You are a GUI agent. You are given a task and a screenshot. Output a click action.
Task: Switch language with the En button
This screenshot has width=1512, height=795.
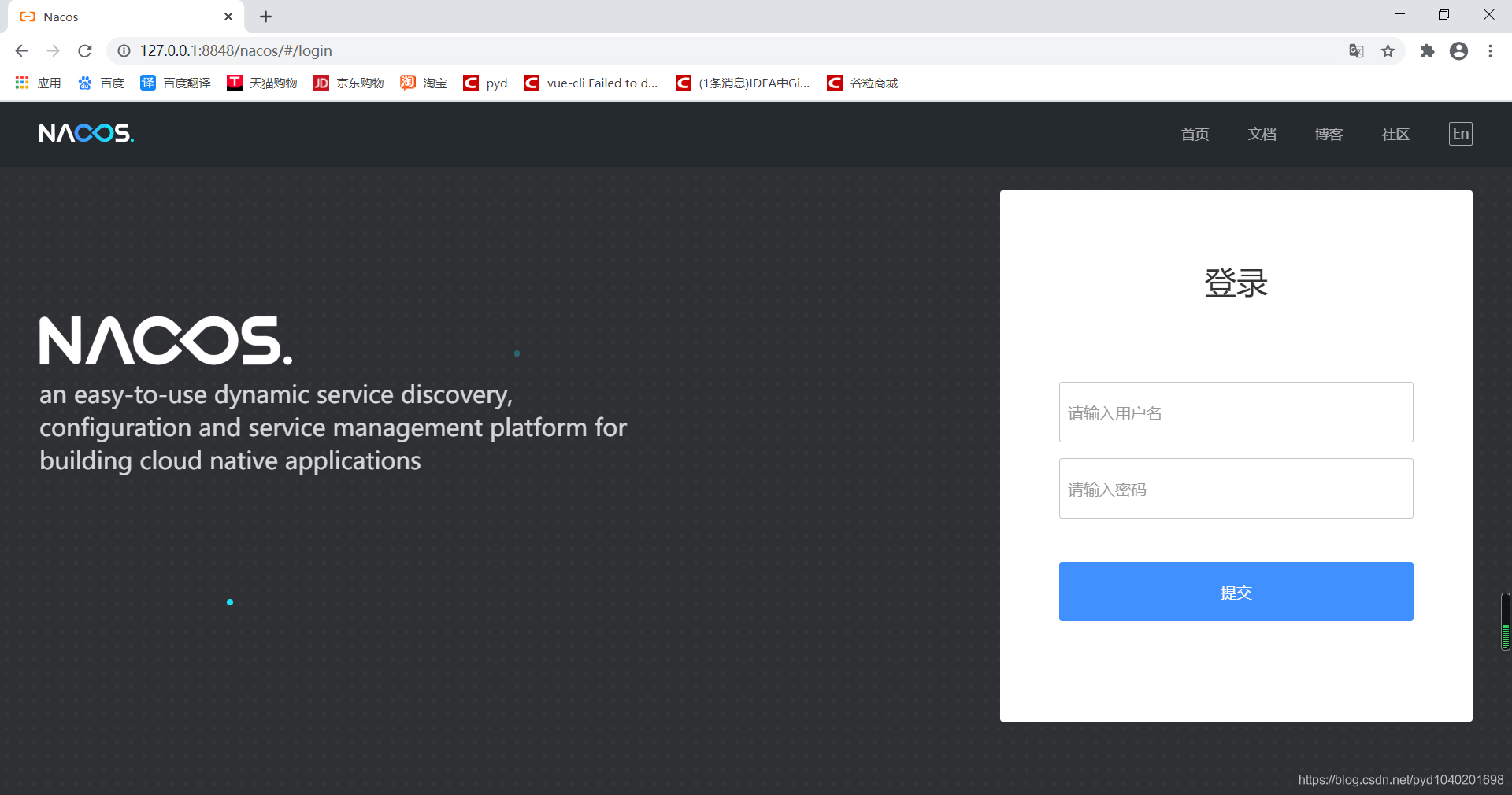click(x=1461, y=134)
